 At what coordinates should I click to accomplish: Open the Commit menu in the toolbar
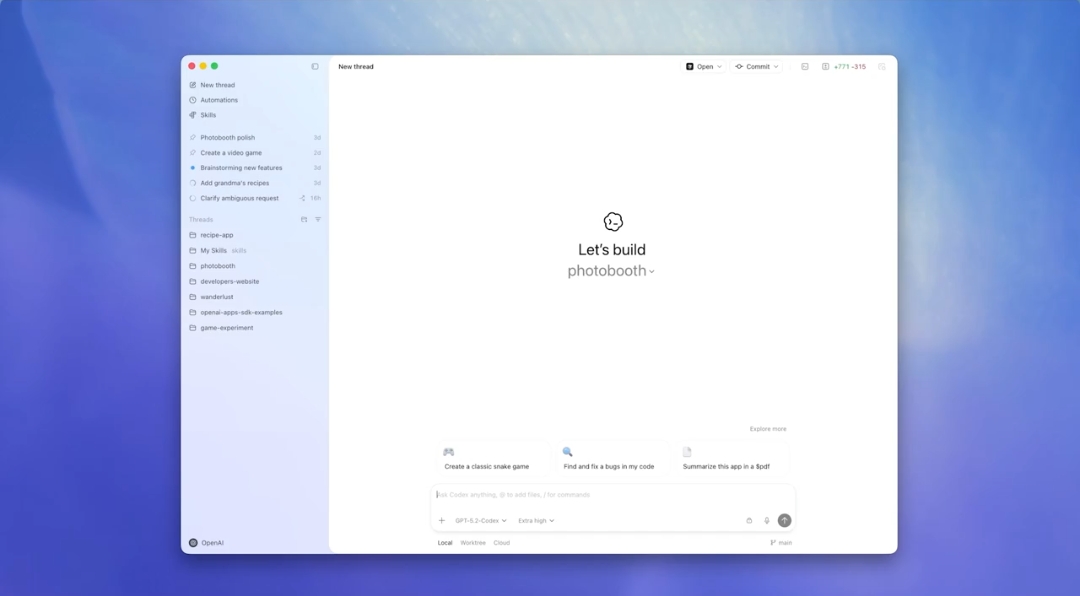(757, 66)
